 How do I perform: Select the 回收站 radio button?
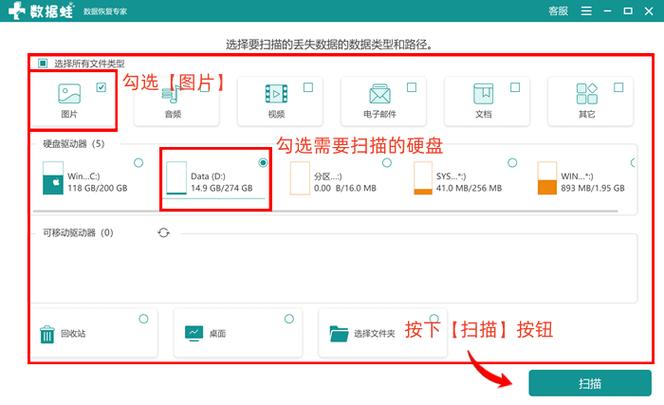point(144,319)
